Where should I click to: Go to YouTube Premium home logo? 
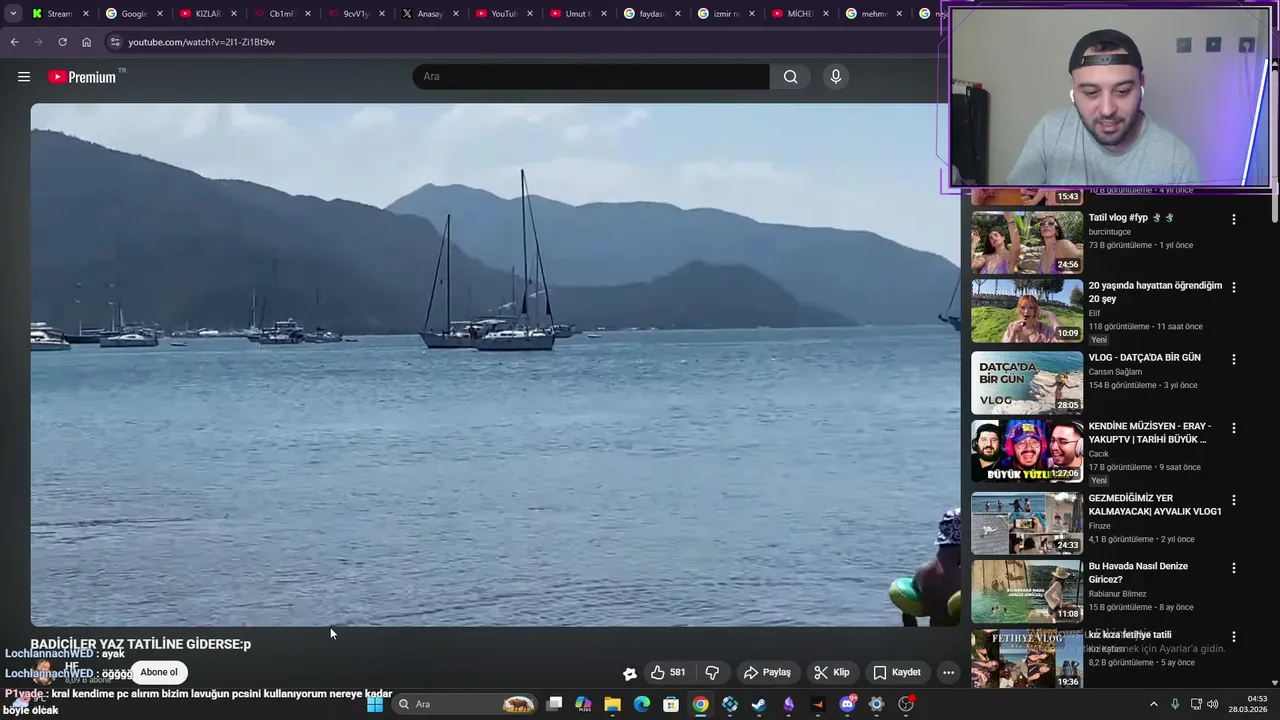point(82,77)
